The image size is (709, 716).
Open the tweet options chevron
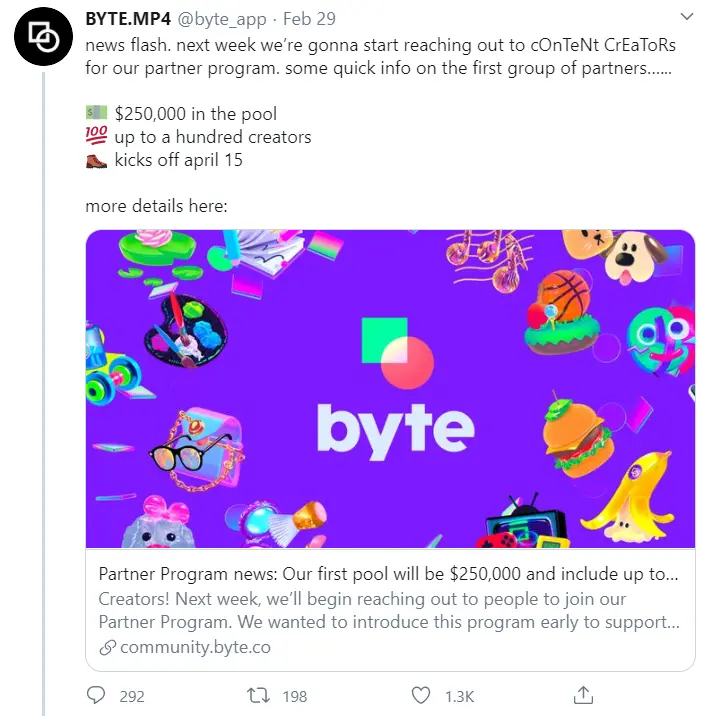[685, 18]
